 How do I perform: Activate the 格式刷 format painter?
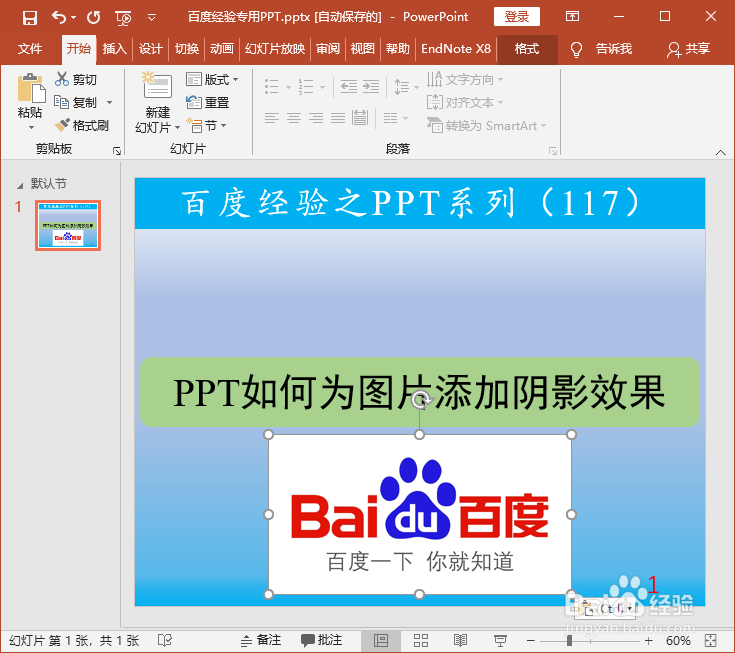[x=82, y=125]
